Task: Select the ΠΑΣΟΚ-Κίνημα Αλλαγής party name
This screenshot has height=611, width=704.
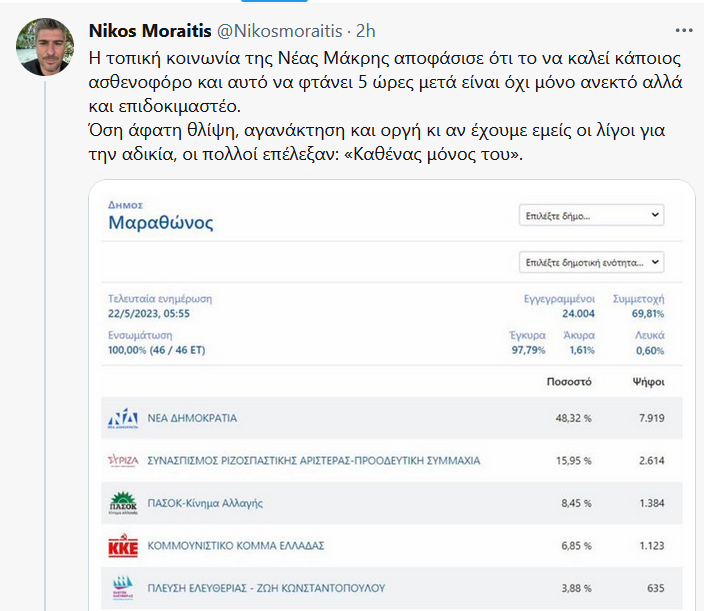Action: 205,503
